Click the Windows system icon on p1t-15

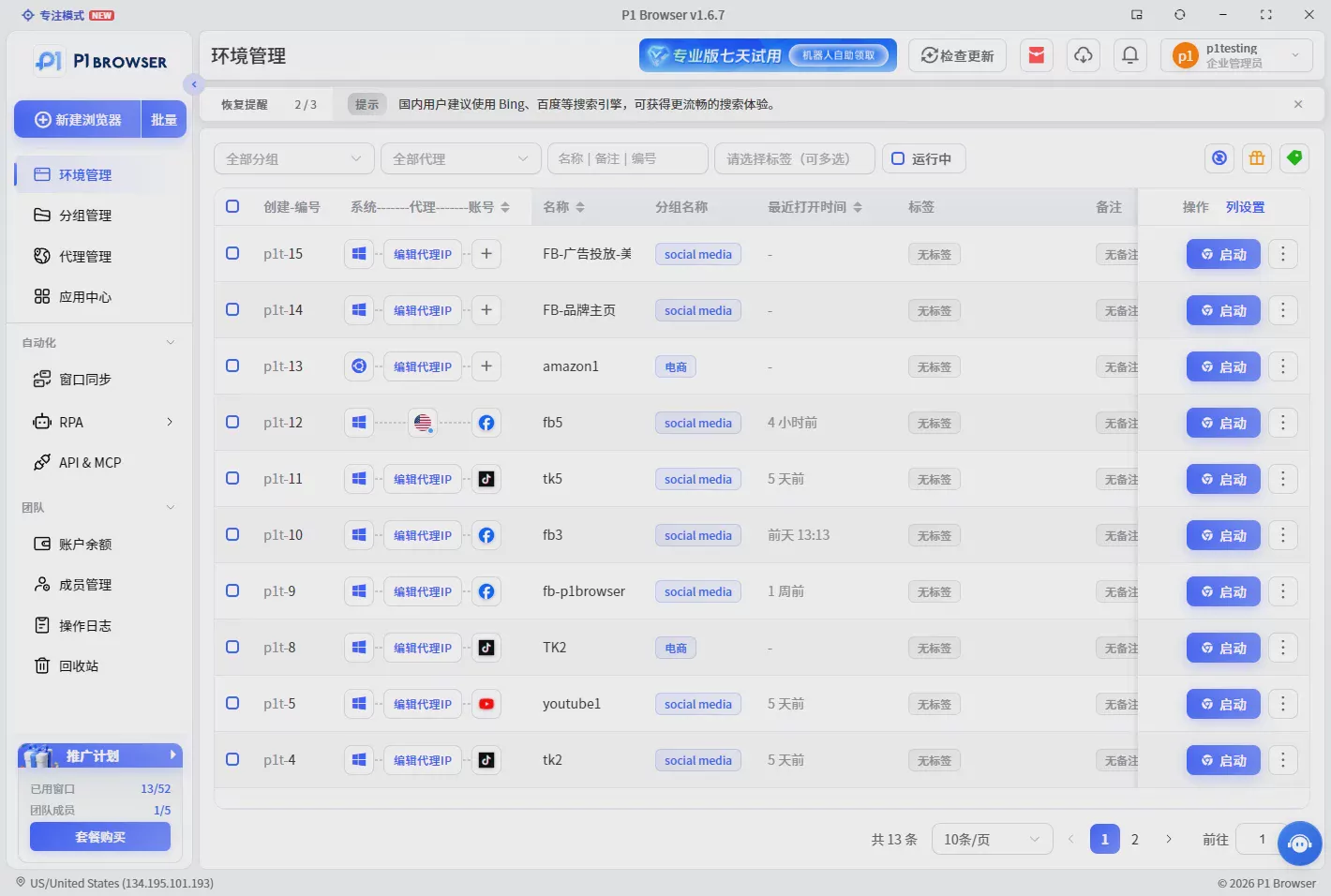point(359,254)
